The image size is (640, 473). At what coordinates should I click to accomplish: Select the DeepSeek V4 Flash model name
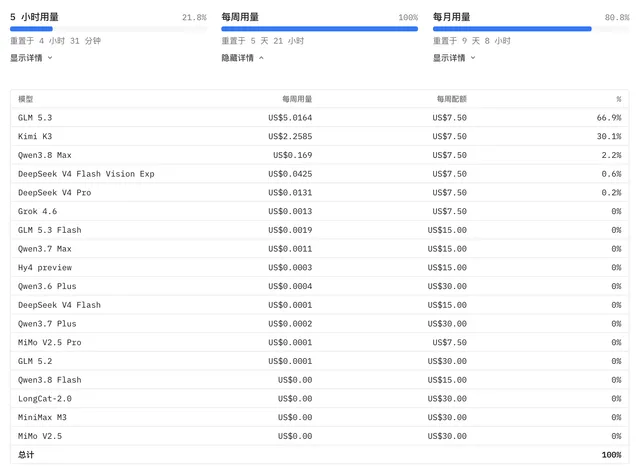pyautogui.click(x=60, y=305)
